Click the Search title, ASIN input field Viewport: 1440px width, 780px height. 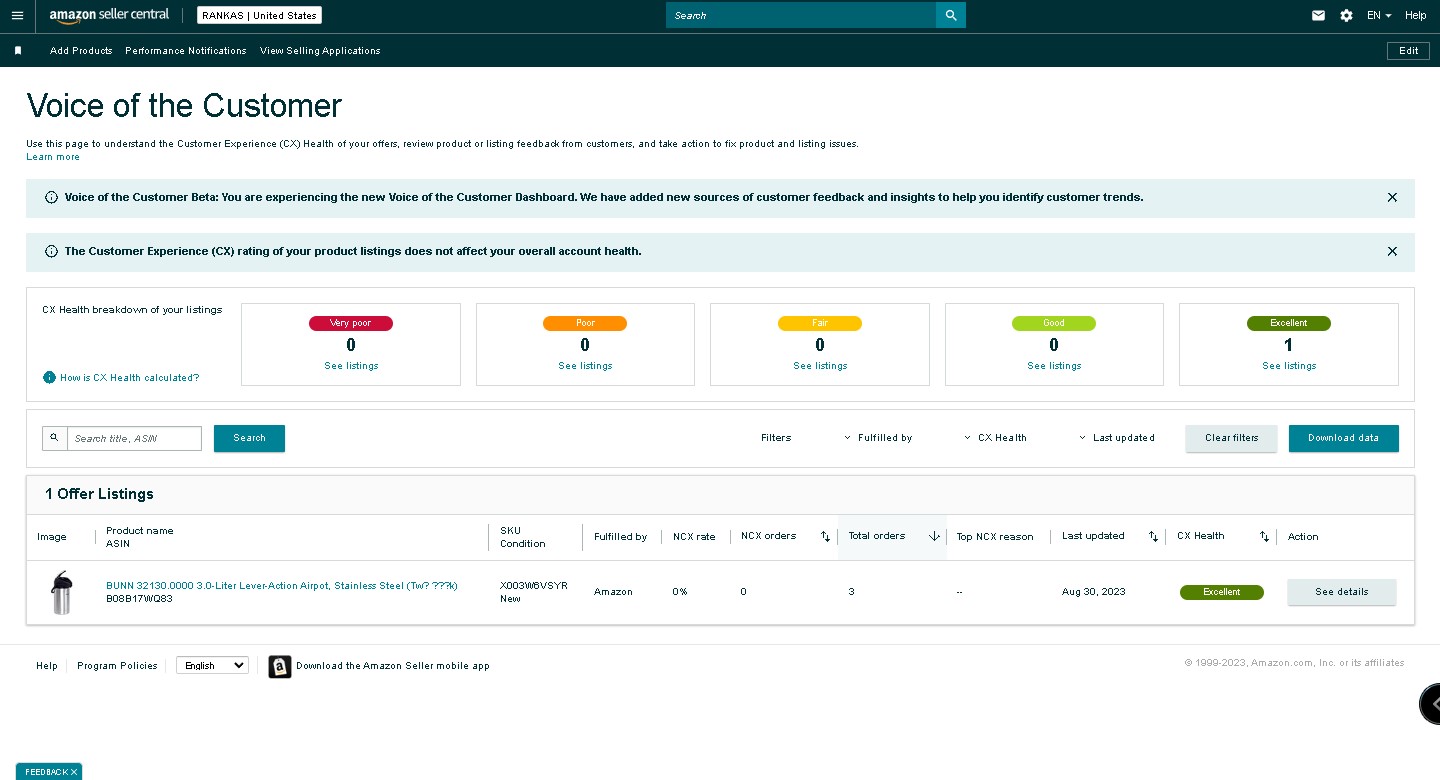click(134, 438)
